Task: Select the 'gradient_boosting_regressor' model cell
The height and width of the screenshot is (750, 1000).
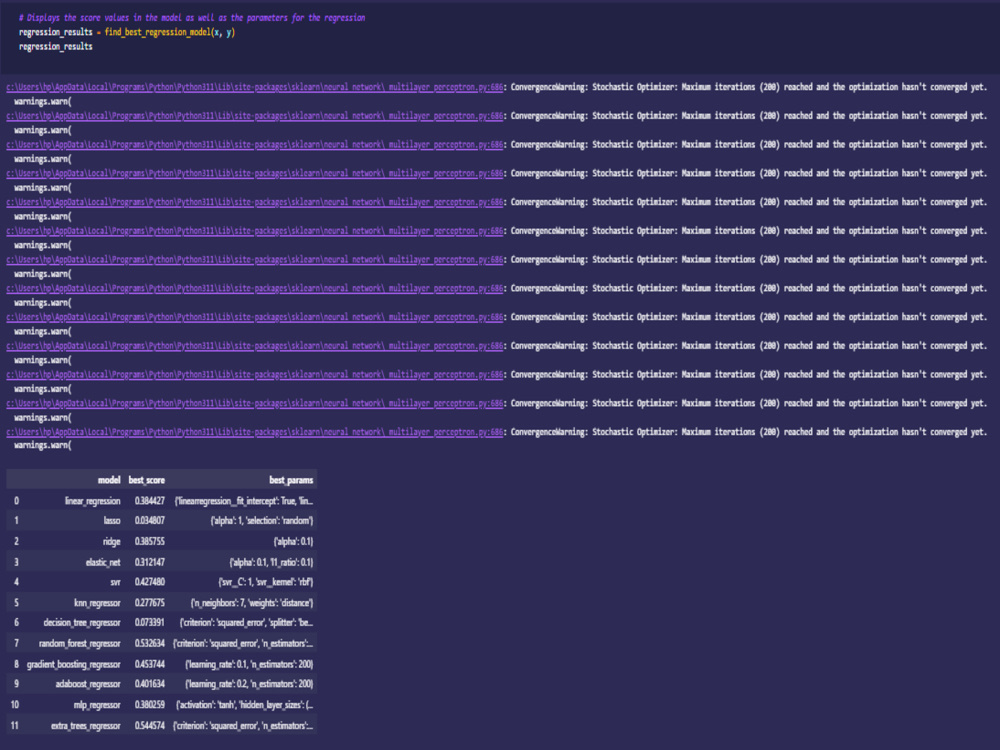Action: coord(73,665)
